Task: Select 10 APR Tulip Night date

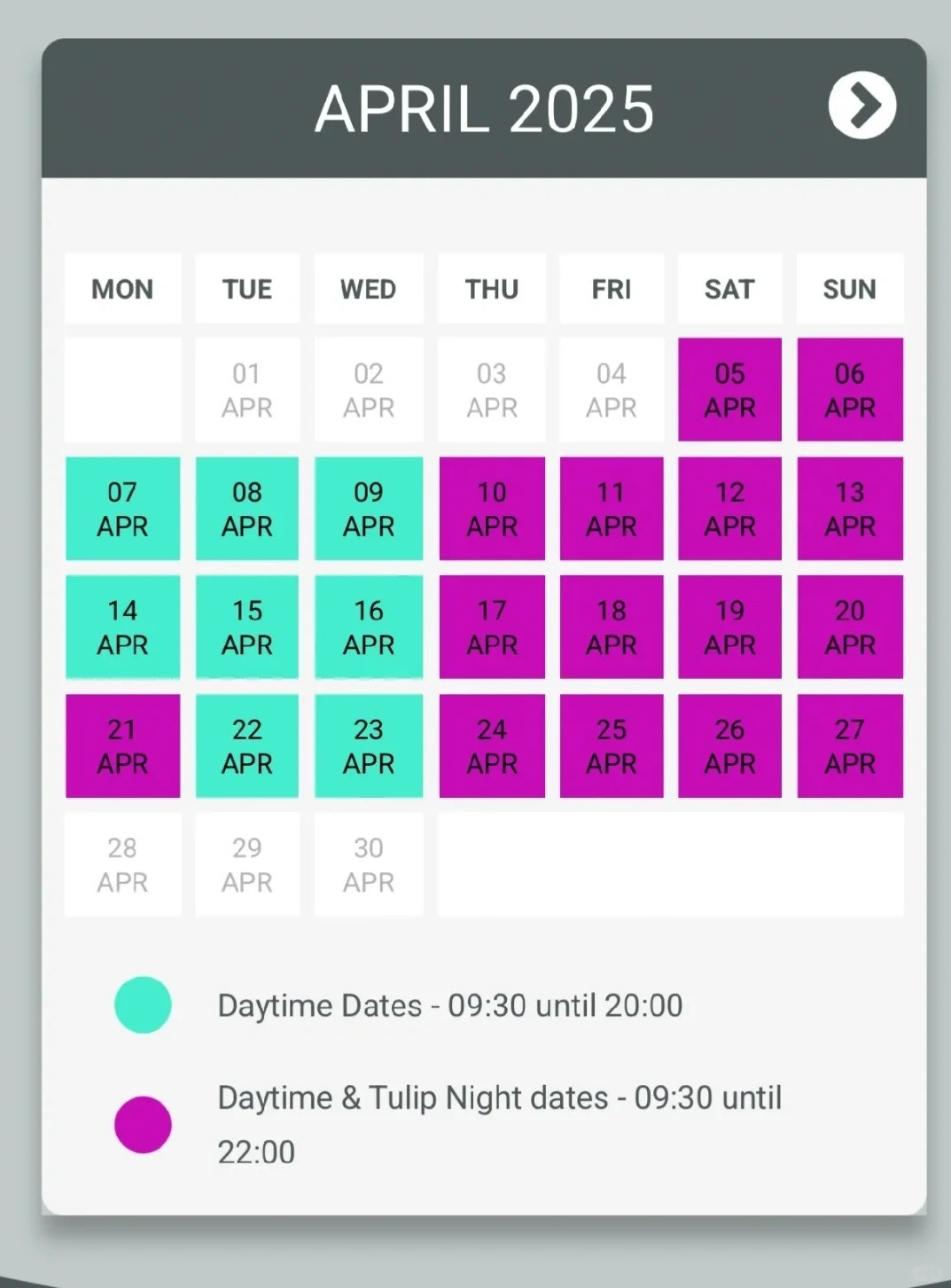Action: click(492, 509)
